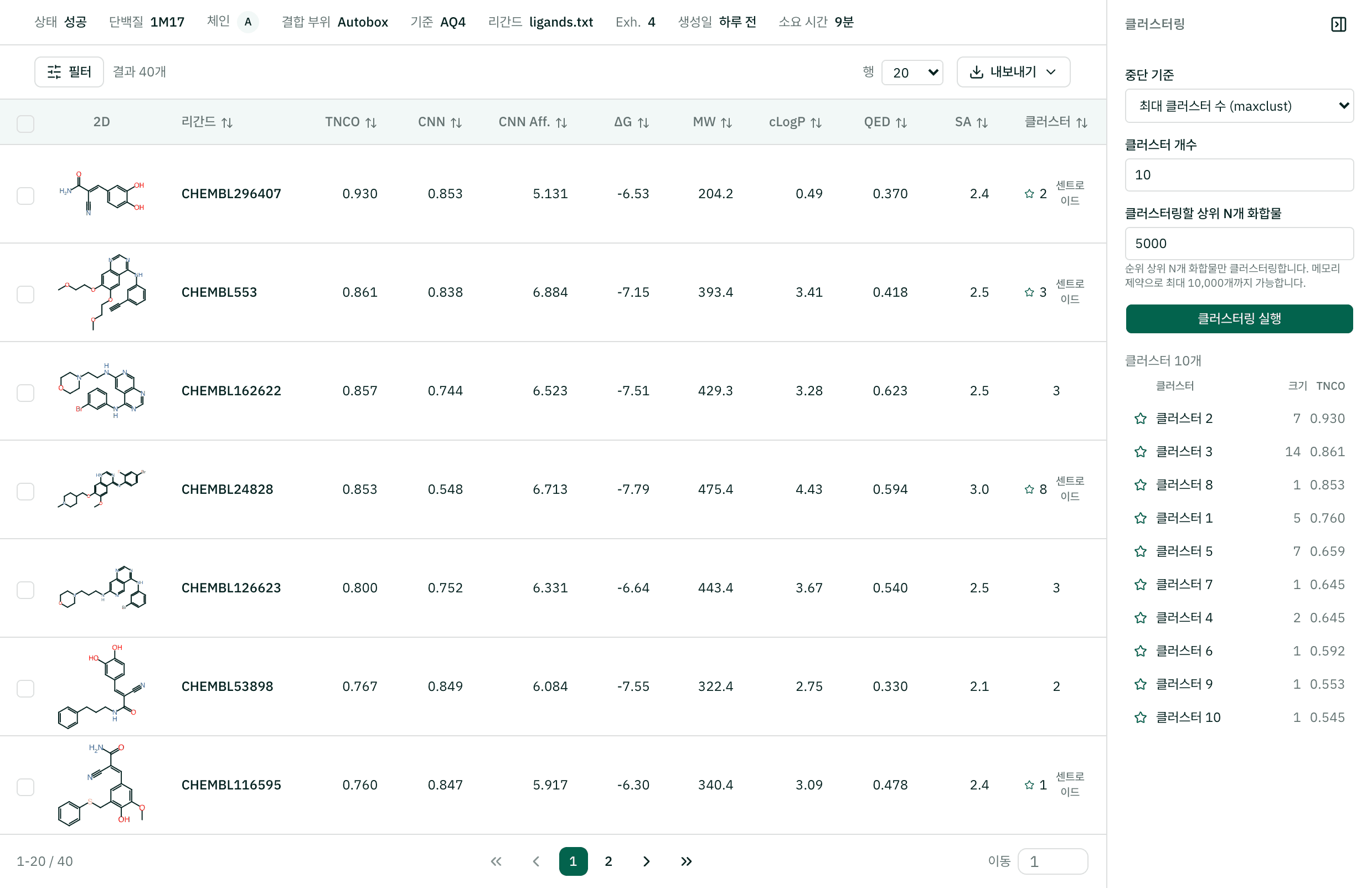Check the CHEMBL553 row checkbox
Viewport: 1372px width, 888px height.
coord(25,294)
